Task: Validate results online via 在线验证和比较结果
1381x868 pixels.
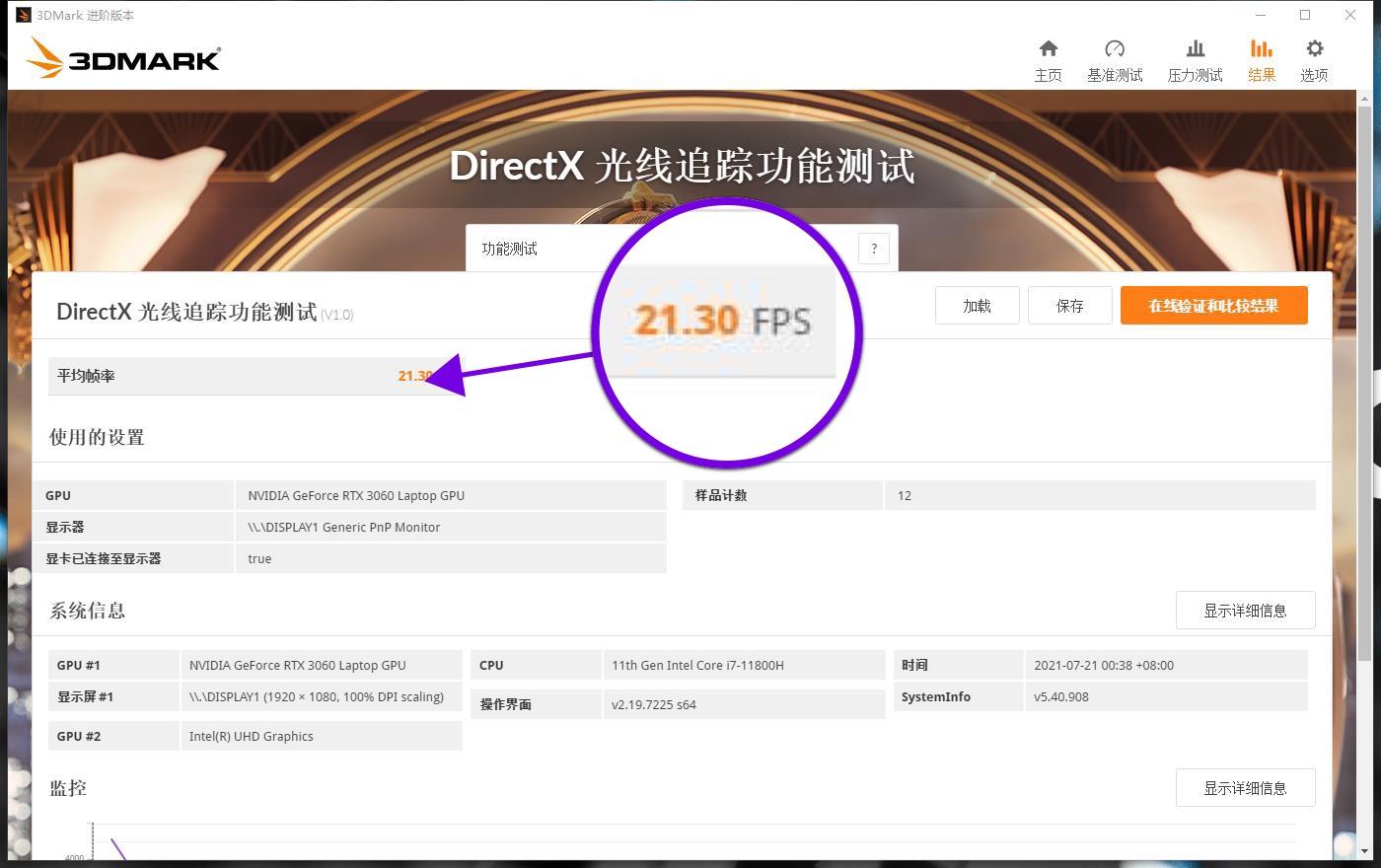Action: click(1213, 306)
